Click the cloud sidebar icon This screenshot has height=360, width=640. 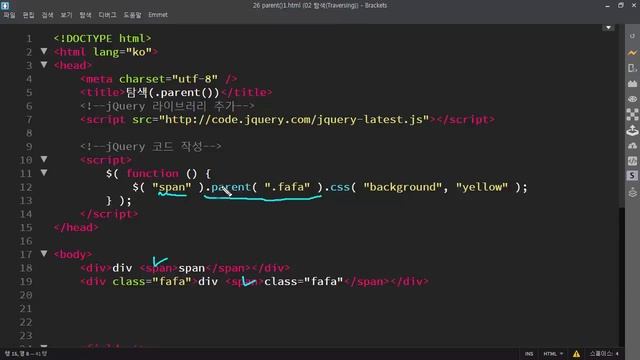pos(632,146)
